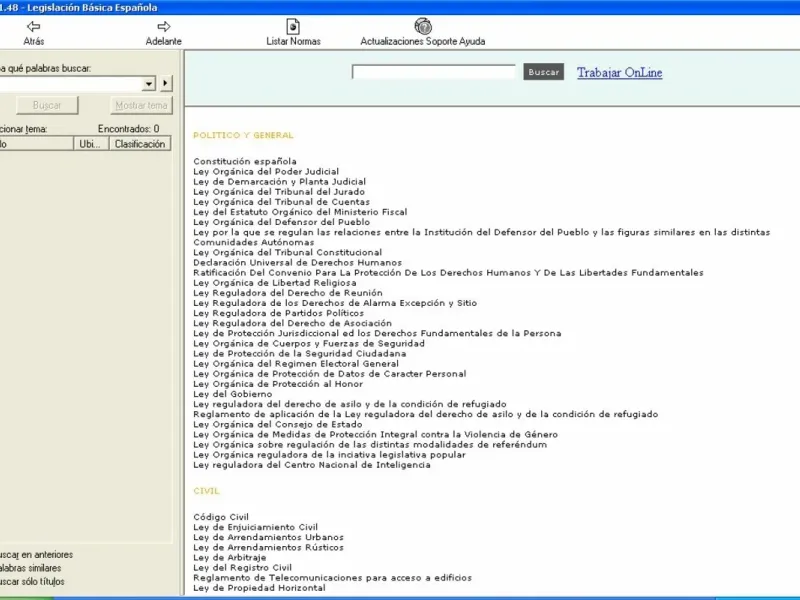Open Ratificación Del Convenio Para La Protección entry
The image size is (800, 600).
pyautogui.click(x=448, y=273)
